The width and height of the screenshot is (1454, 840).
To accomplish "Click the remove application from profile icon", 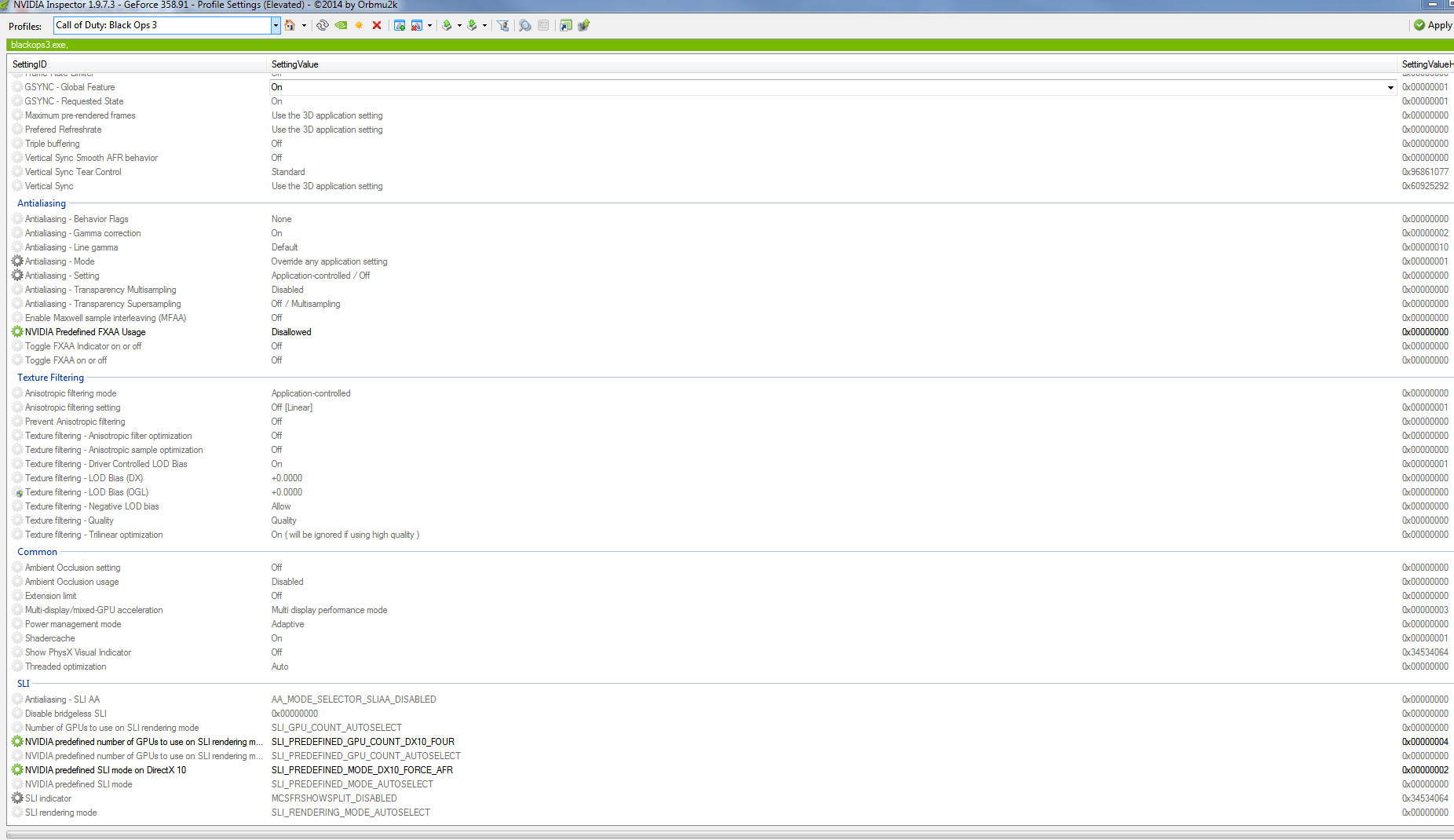I will [x=417, y=25].
